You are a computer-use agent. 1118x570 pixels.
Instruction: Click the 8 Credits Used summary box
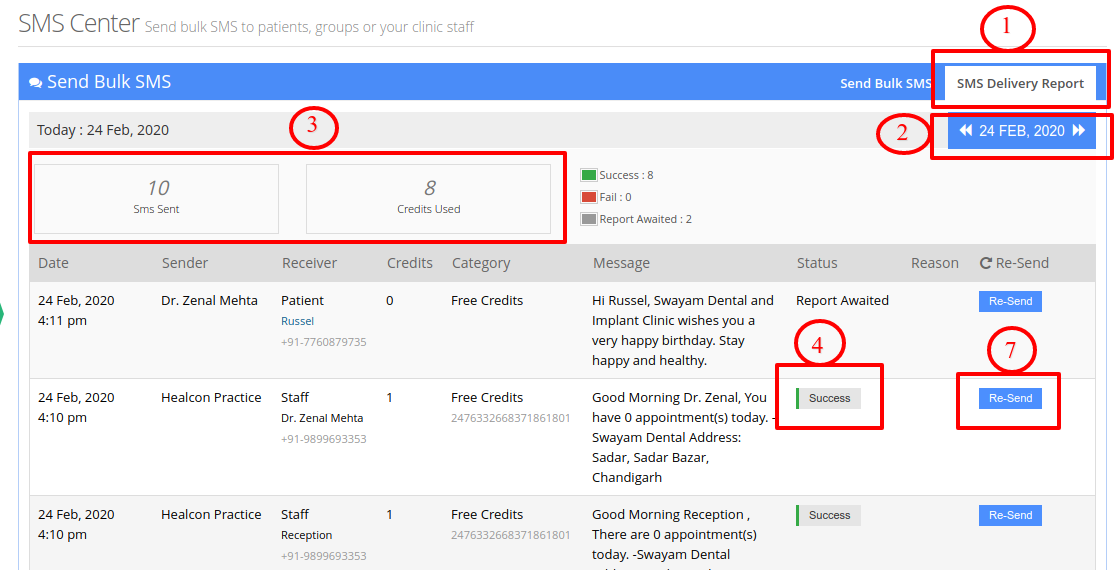coord(429,199)
